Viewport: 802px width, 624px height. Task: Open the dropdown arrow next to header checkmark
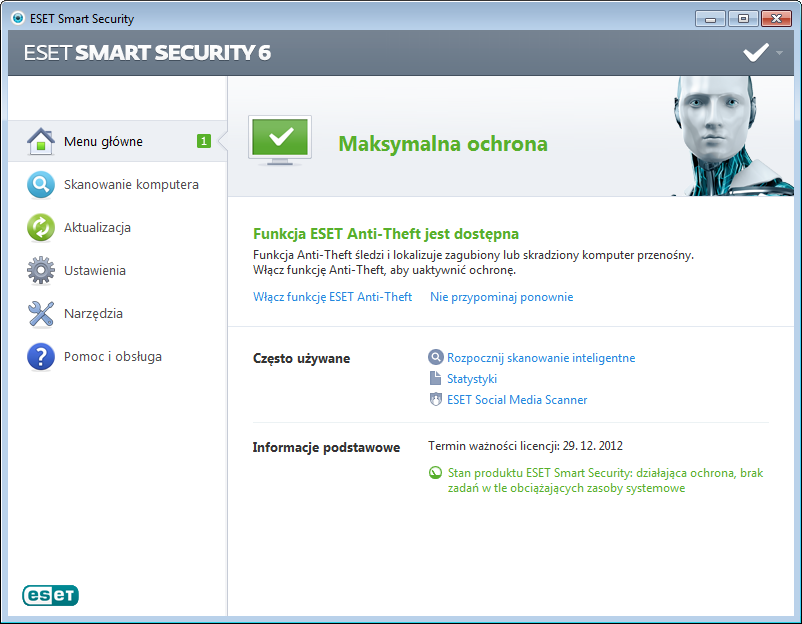click(779, 53)
